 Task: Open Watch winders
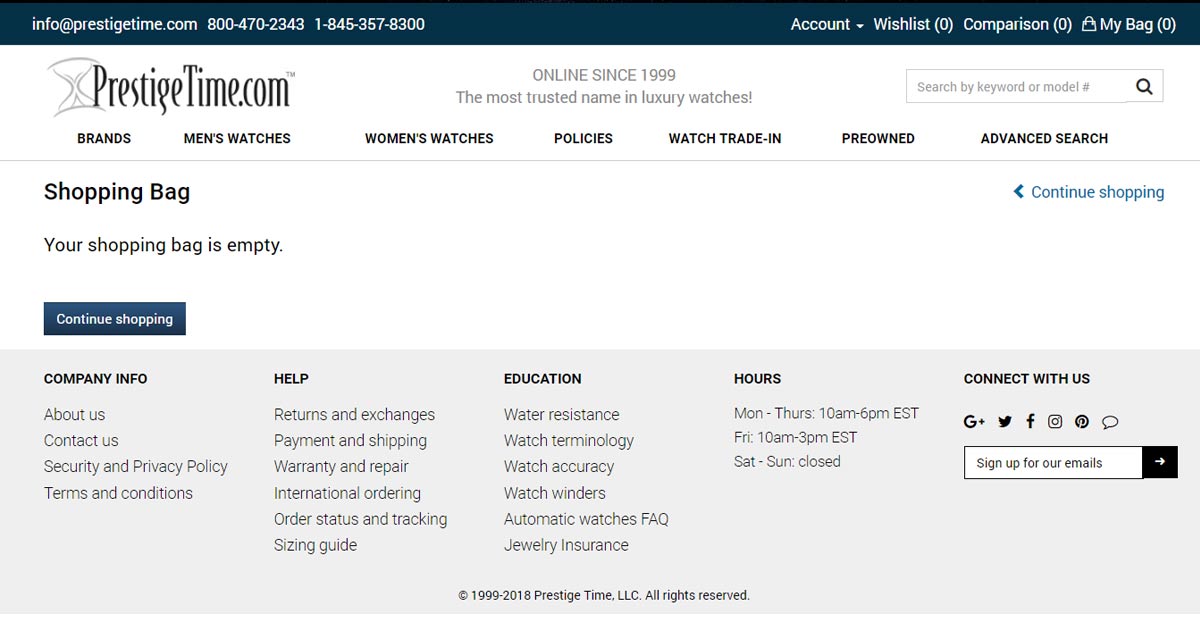click(x=554, y=493)
